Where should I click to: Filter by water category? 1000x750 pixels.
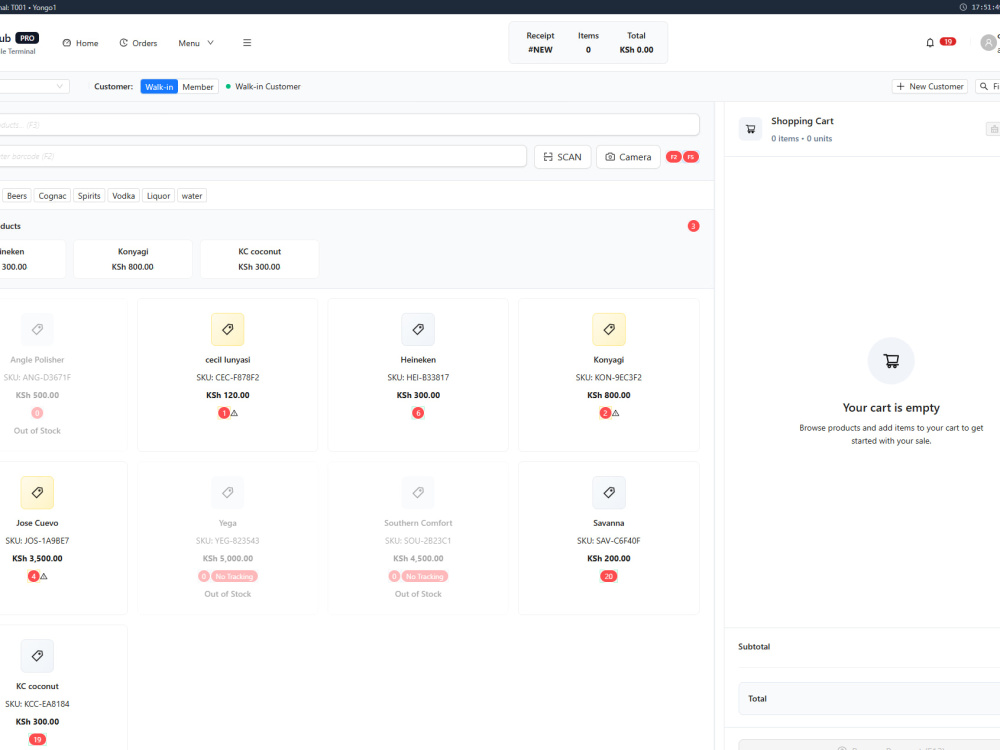192,196
